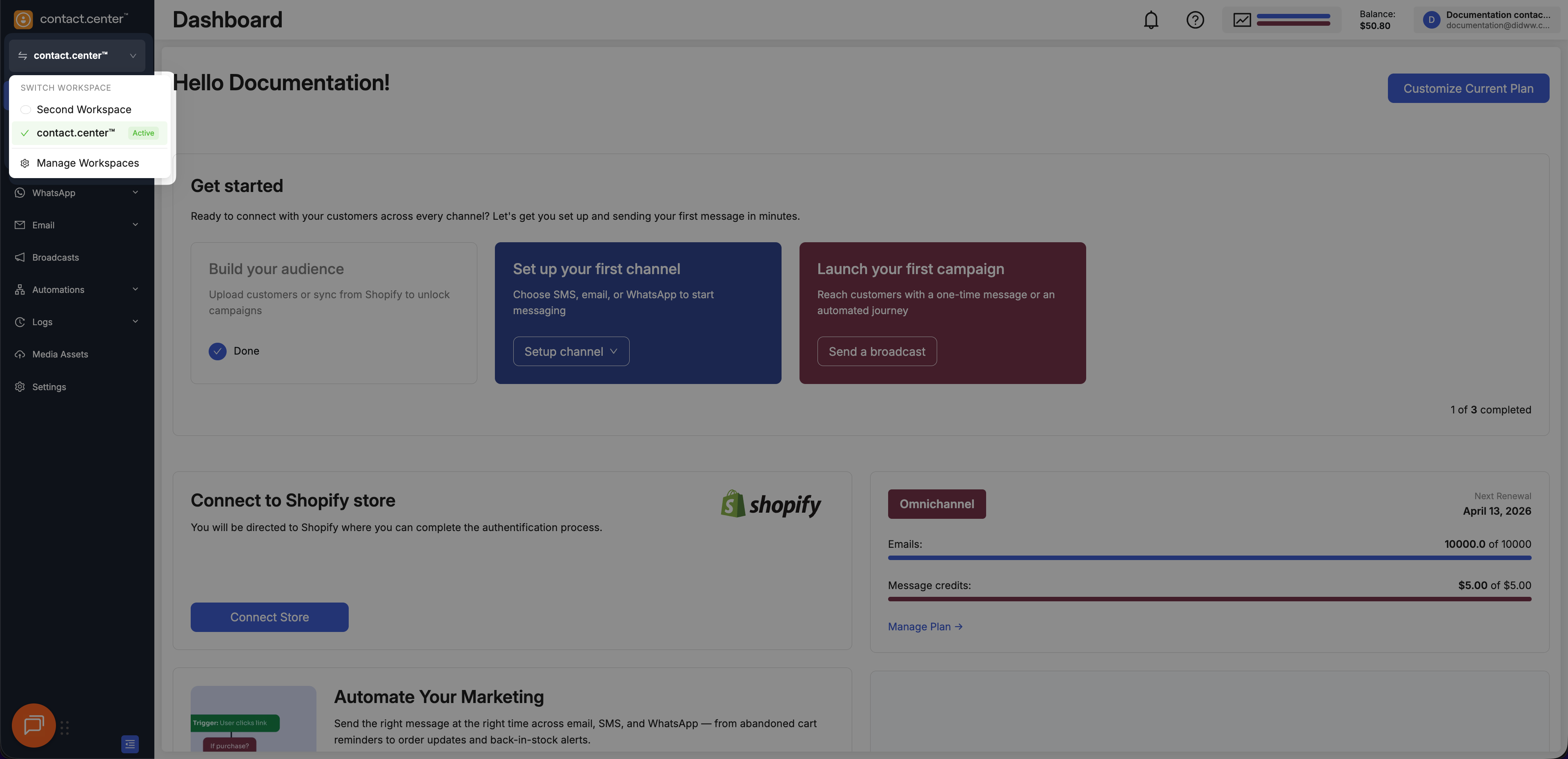The width and height of the screenshot is (1568, 759).
Task: Click the Media Assets cloud icon
Action: point(20,355)
